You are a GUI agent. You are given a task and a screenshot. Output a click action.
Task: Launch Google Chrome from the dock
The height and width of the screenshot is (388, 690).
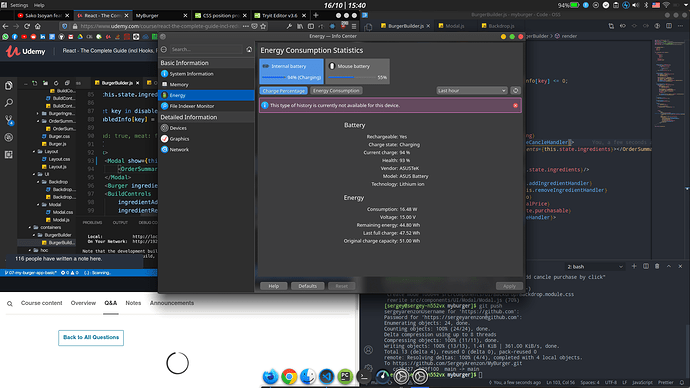coord(289,377)
